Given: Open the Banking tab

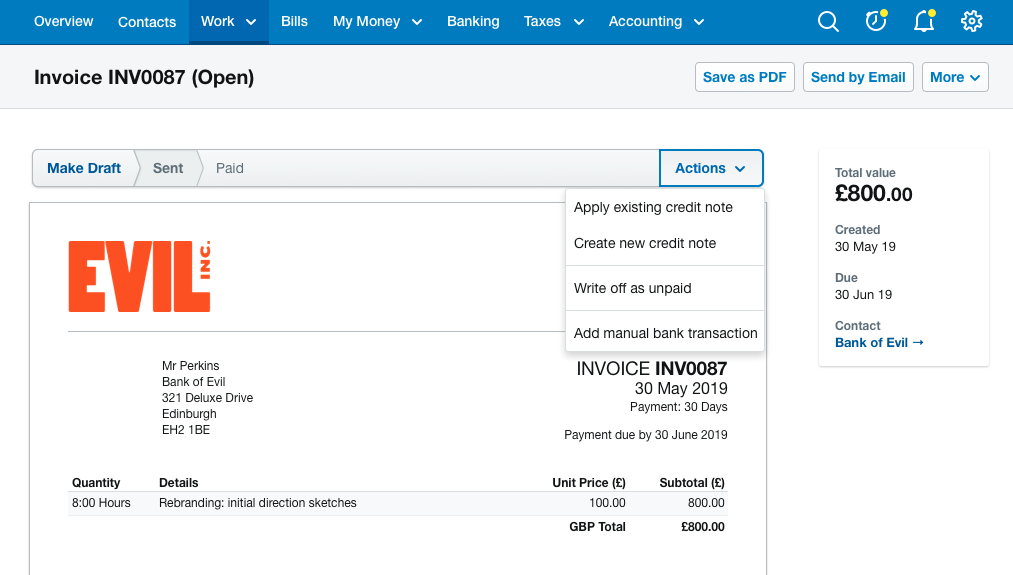Looking at the screenshot, I should (x=473, y=21).
